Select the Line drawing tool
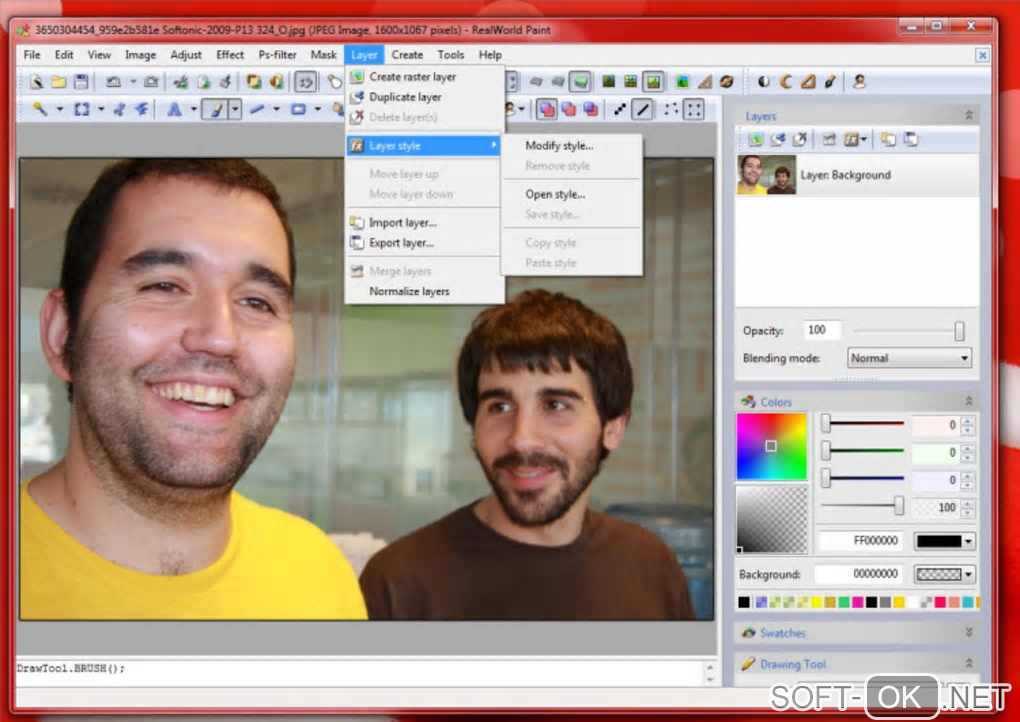Image resolution: width=1020 pixels, height=722 pixels. tap(257, 109)
